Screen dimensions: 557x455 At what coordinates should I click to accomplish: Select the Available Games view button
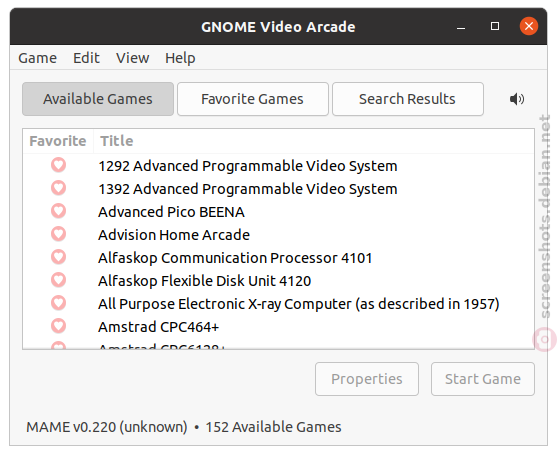click(x=98, y=99)
